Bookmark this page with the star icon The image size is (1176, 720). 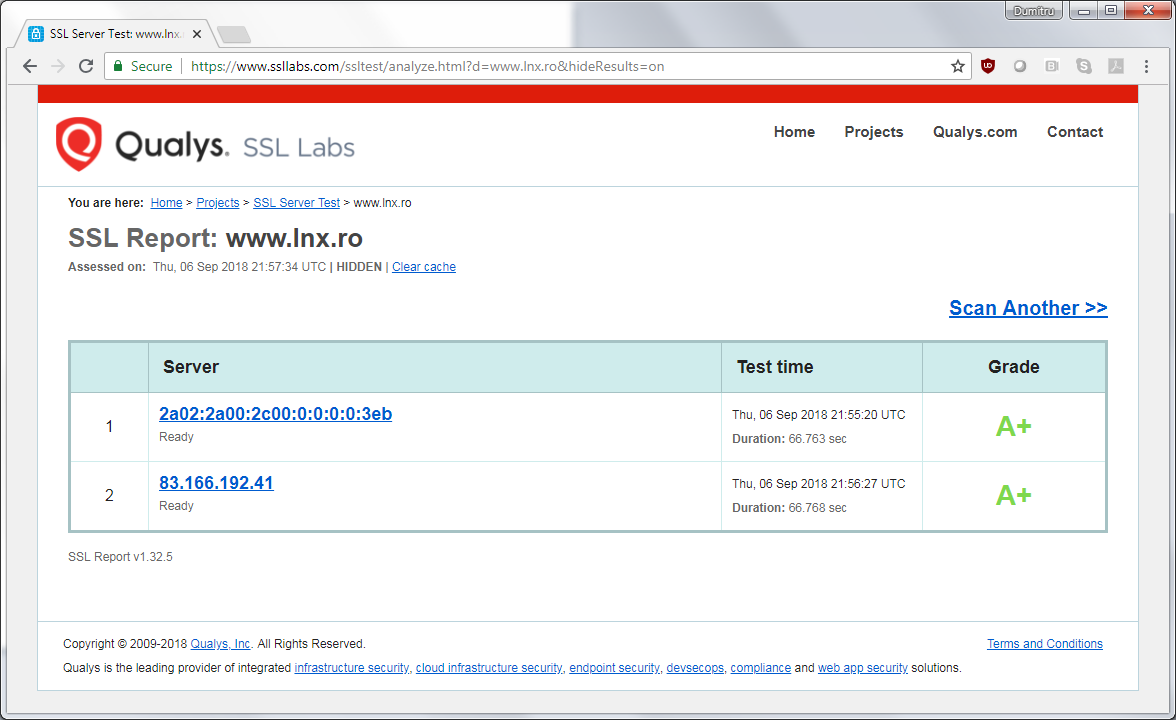(x=958, y=66)
